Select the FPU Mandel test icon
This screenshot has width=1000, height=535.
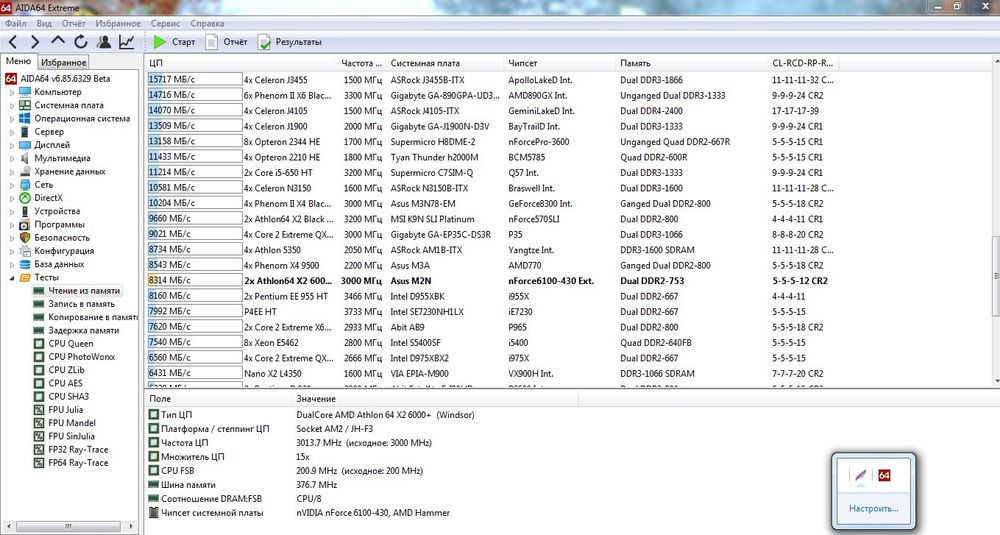[39, 423]
